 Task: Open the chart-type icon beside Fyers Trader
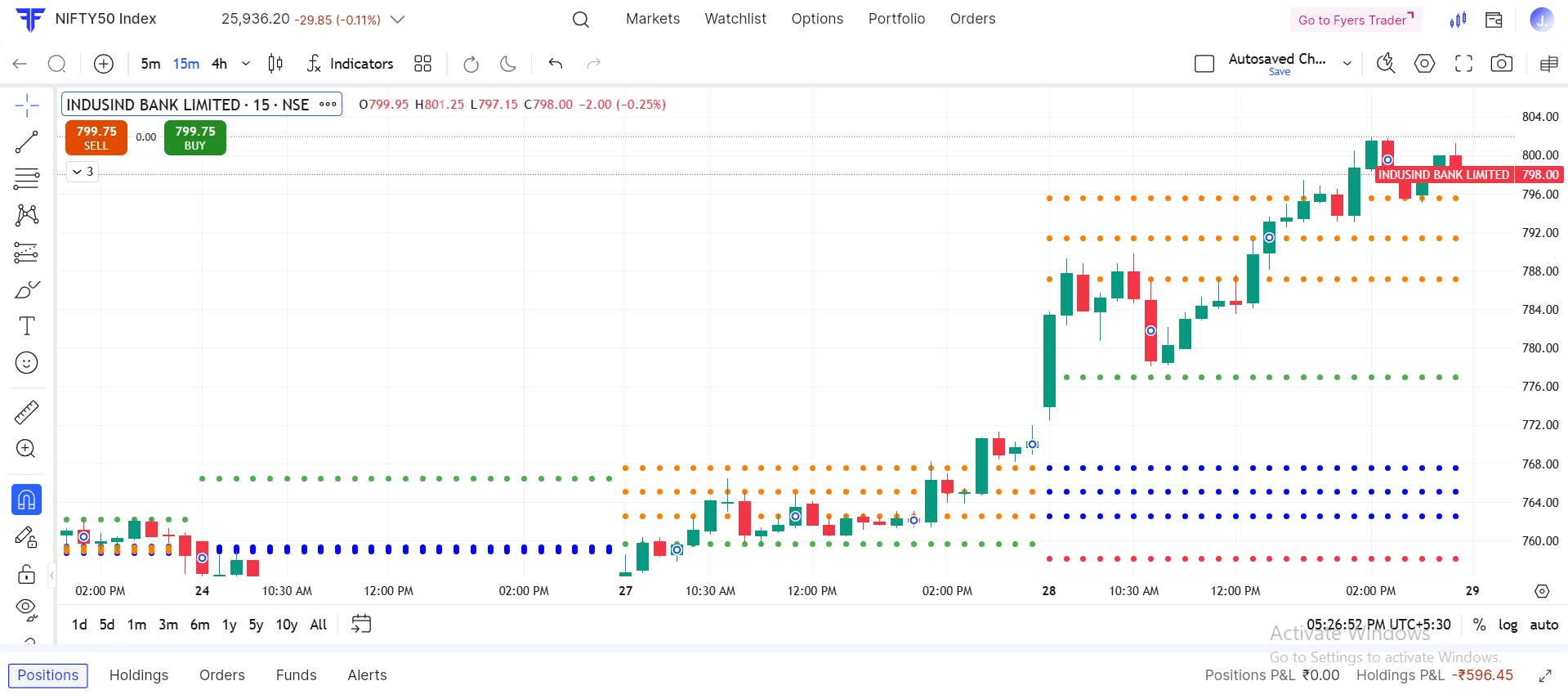point(1459,20)
